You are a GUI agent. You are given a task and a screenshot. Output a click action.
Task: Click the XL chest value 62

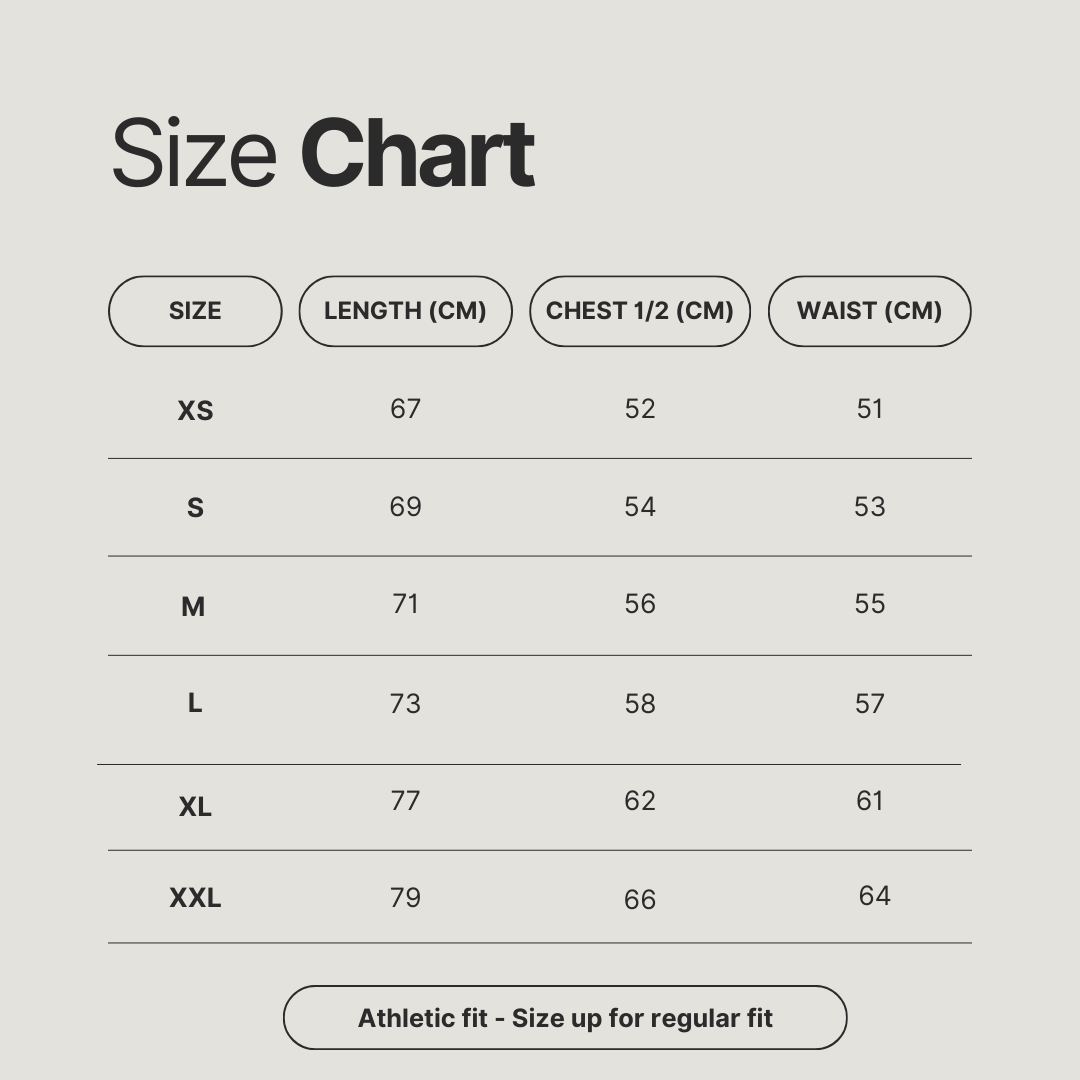(640, 801)
